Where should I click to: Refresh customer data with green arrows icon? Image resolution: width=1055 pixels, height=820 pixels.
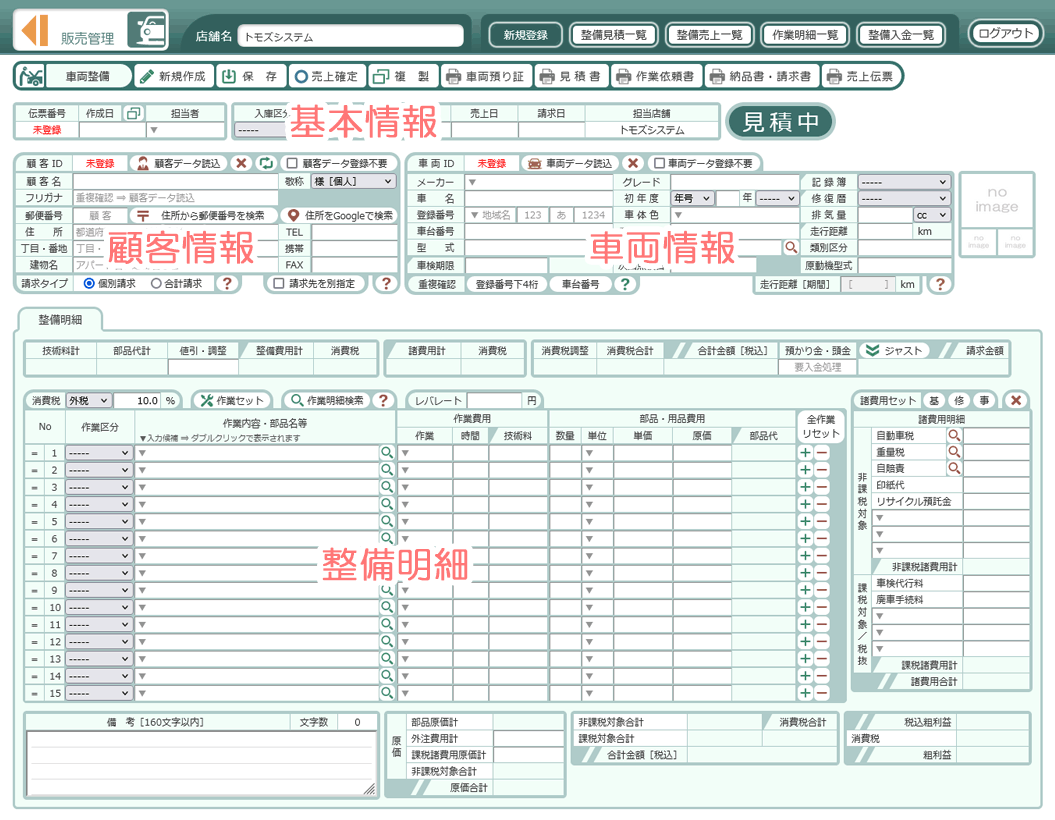pos(266,163)
